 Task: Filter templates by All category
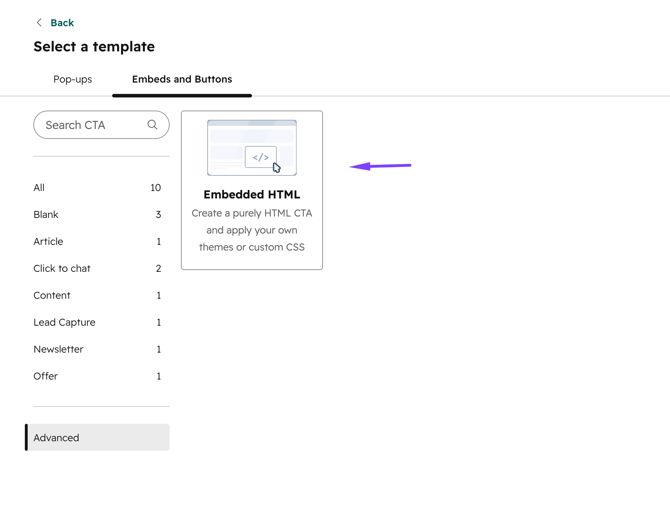(97, 188)
